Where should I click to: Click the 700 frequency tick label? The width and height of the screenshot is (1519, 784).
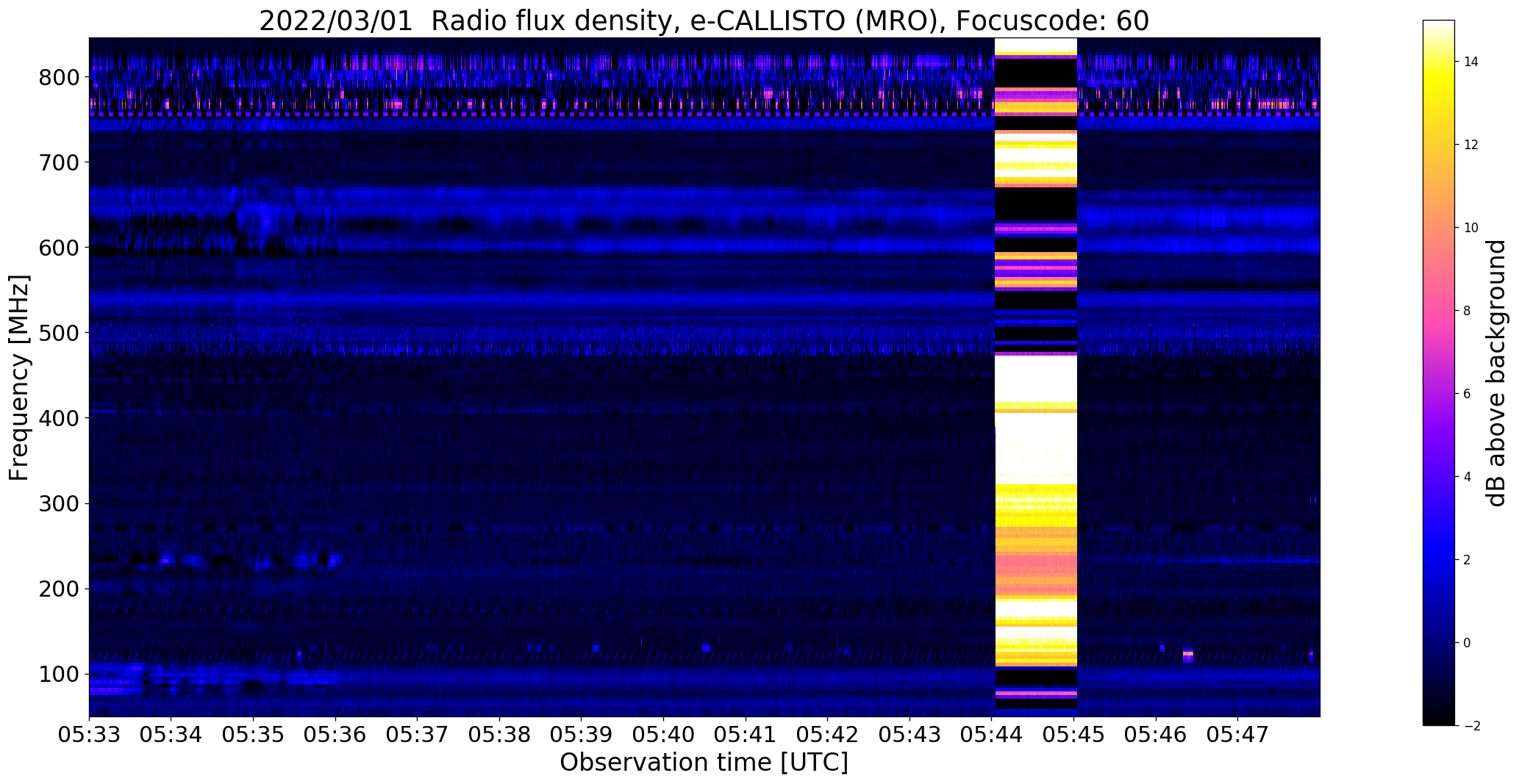[60, 162]
